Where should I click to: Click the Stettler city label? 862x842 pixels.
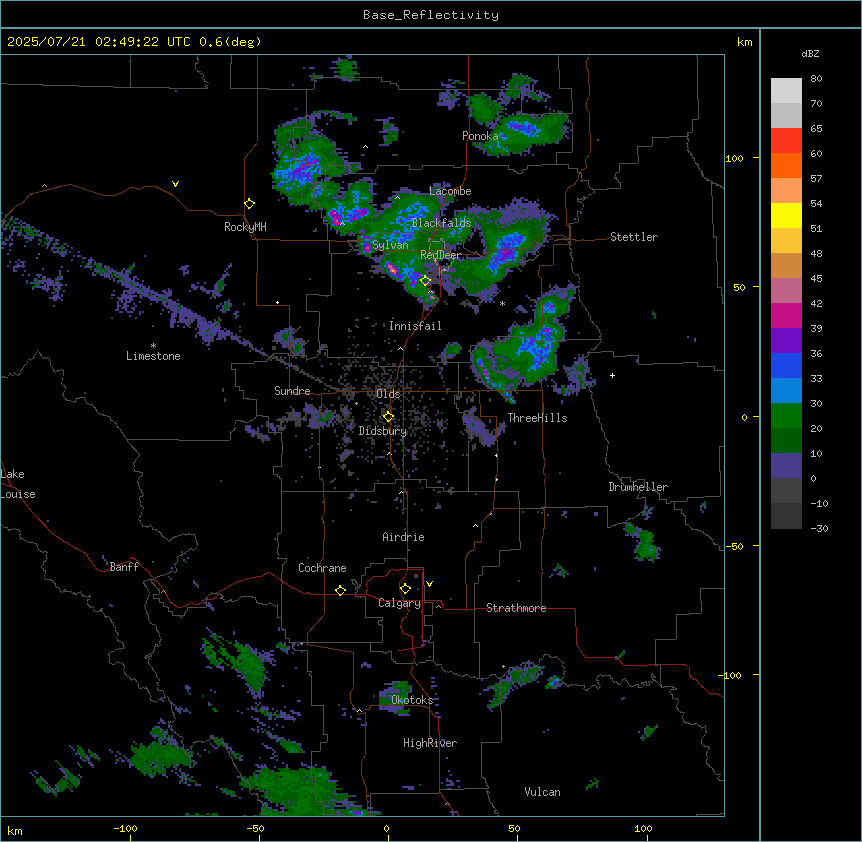coord(634,237)
